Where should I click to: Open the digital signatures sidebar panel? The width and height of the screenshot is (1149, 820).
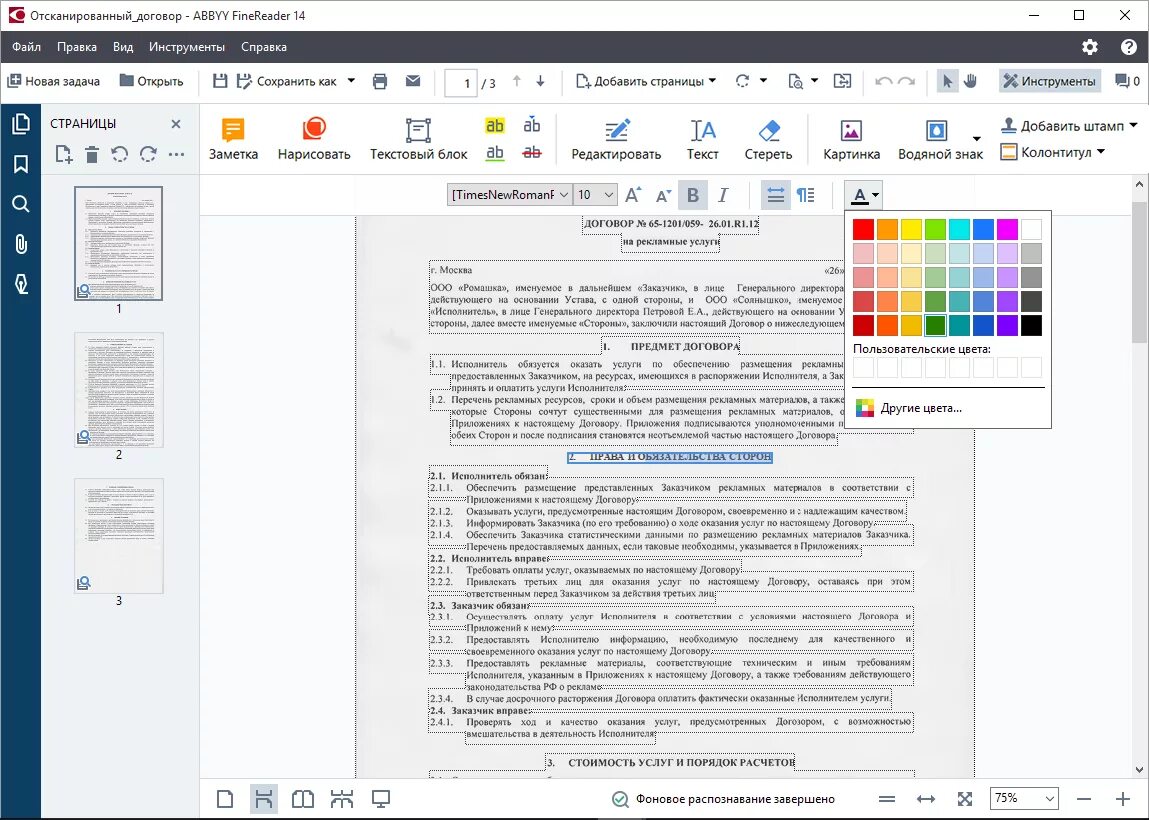tap(21, 284)
